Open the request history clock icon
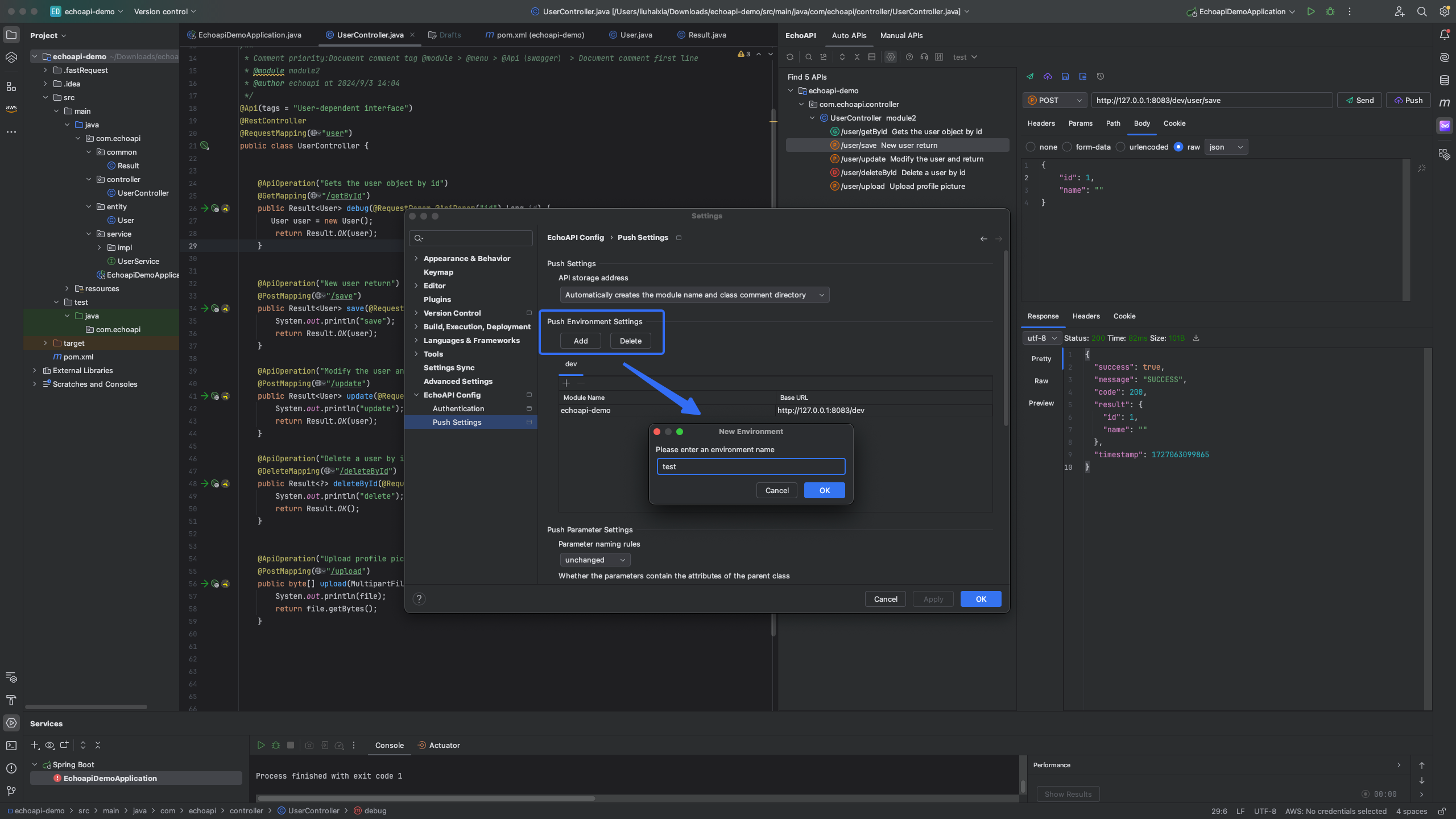 click(x=1101, y=76)
